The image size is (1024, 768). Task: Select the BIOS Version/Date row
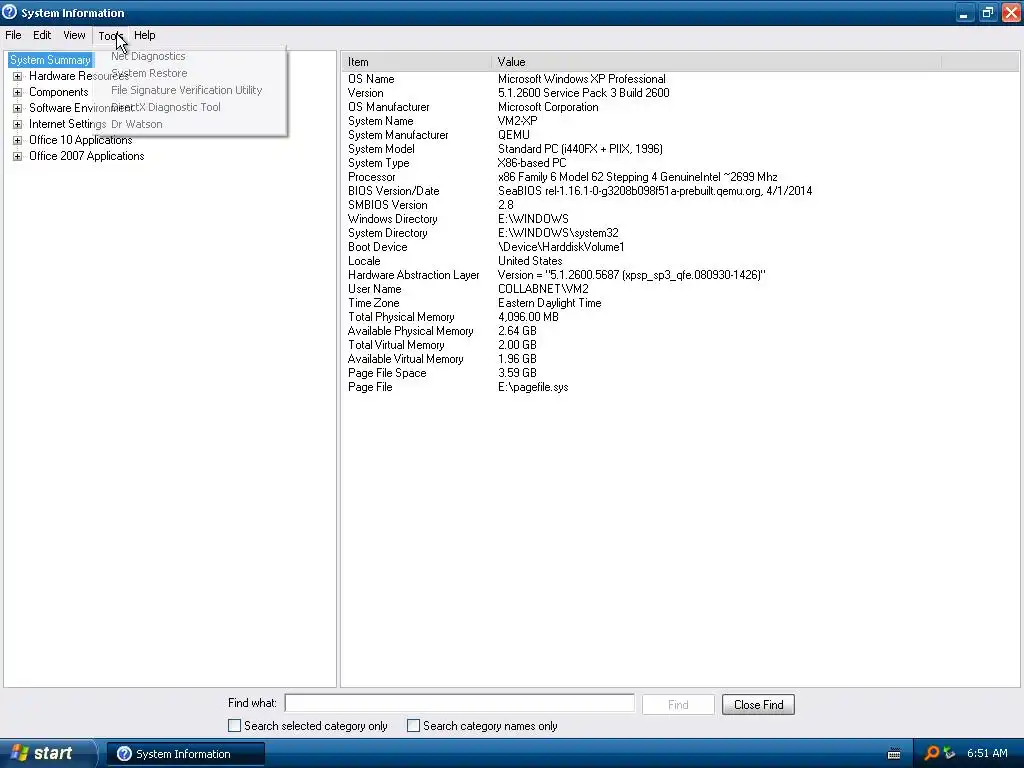(679, 191)
